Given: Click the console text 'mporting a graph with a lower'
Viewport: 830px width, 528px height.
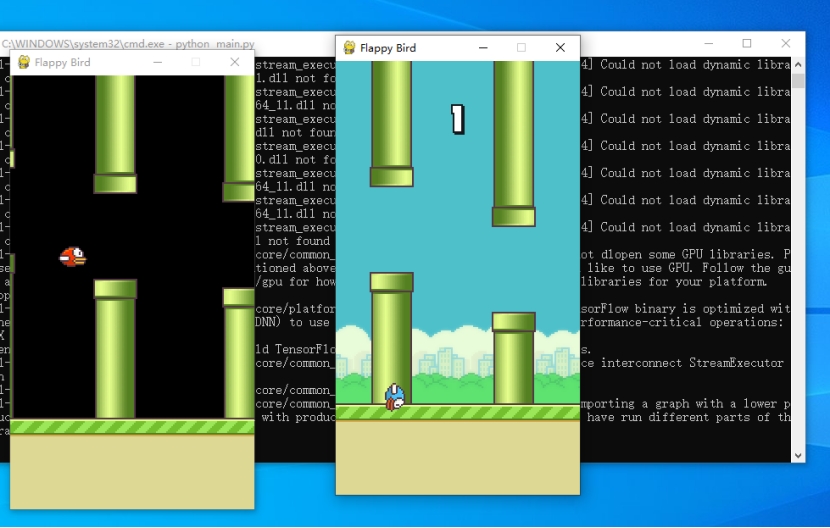Looking at the screenshot, I should (677, 404).
